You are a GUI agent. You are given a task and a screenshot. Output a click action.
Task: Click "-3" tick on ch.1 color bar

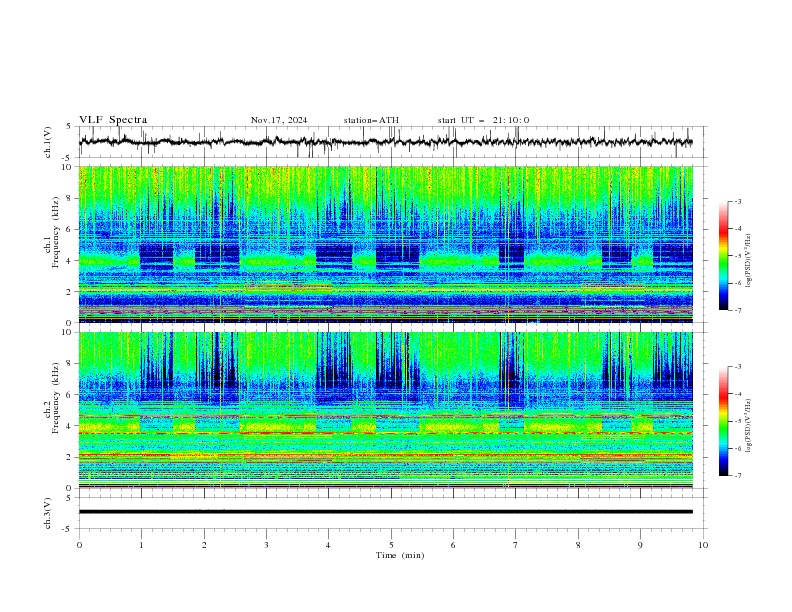pos(737,201)
